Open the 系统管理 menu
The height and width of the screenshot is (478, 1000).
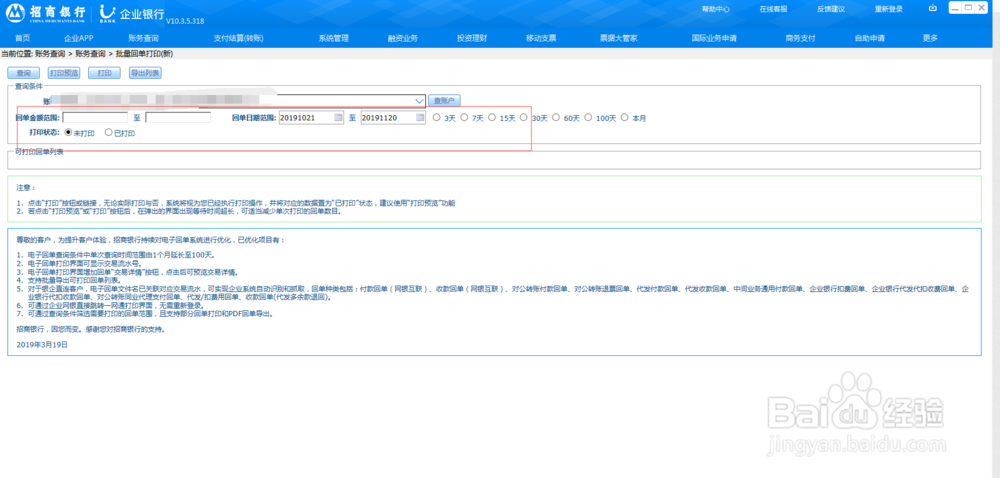[334, 38]
